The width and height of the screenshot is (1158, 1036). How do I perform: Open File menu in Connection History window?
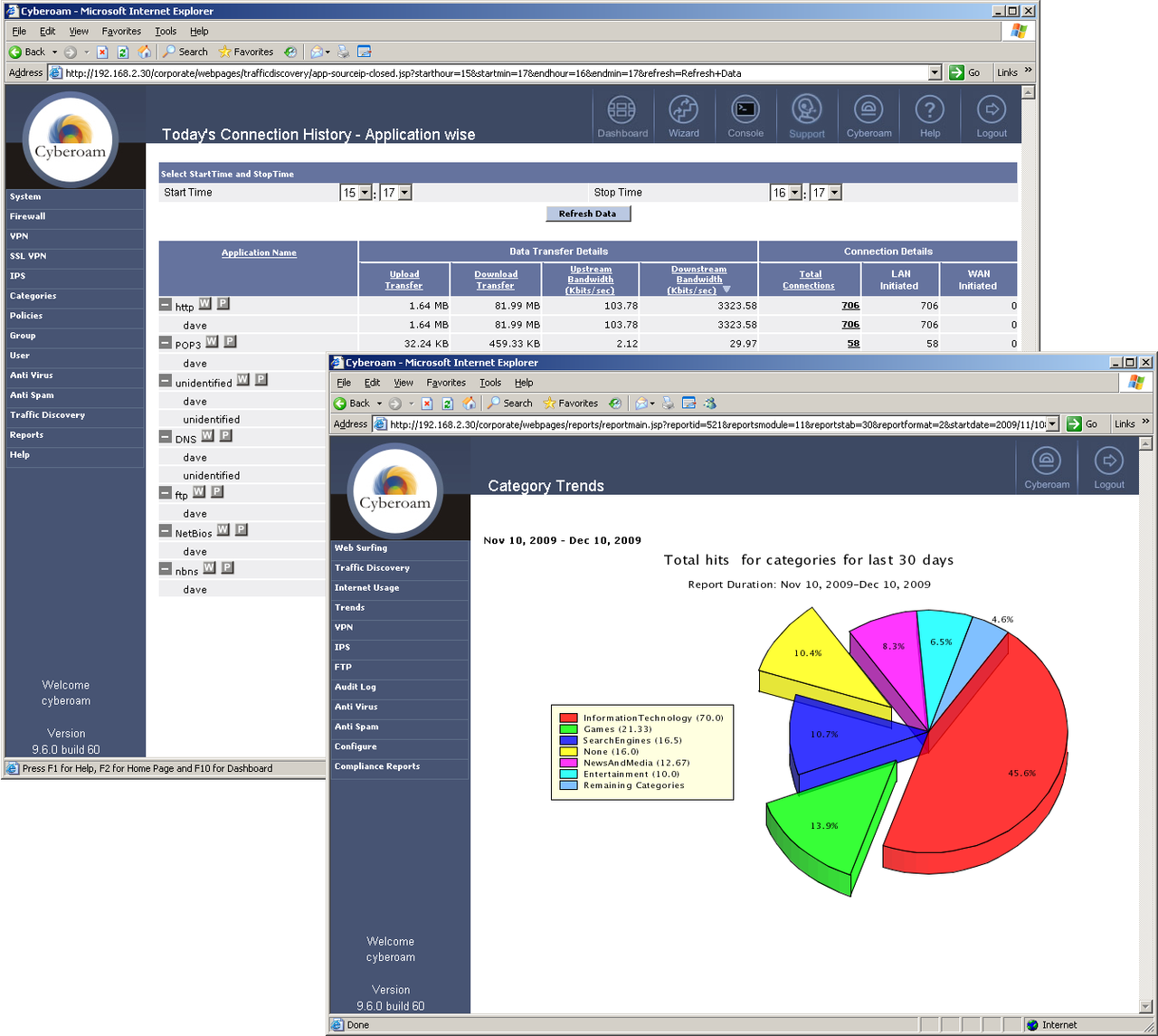tap(19, 31)
